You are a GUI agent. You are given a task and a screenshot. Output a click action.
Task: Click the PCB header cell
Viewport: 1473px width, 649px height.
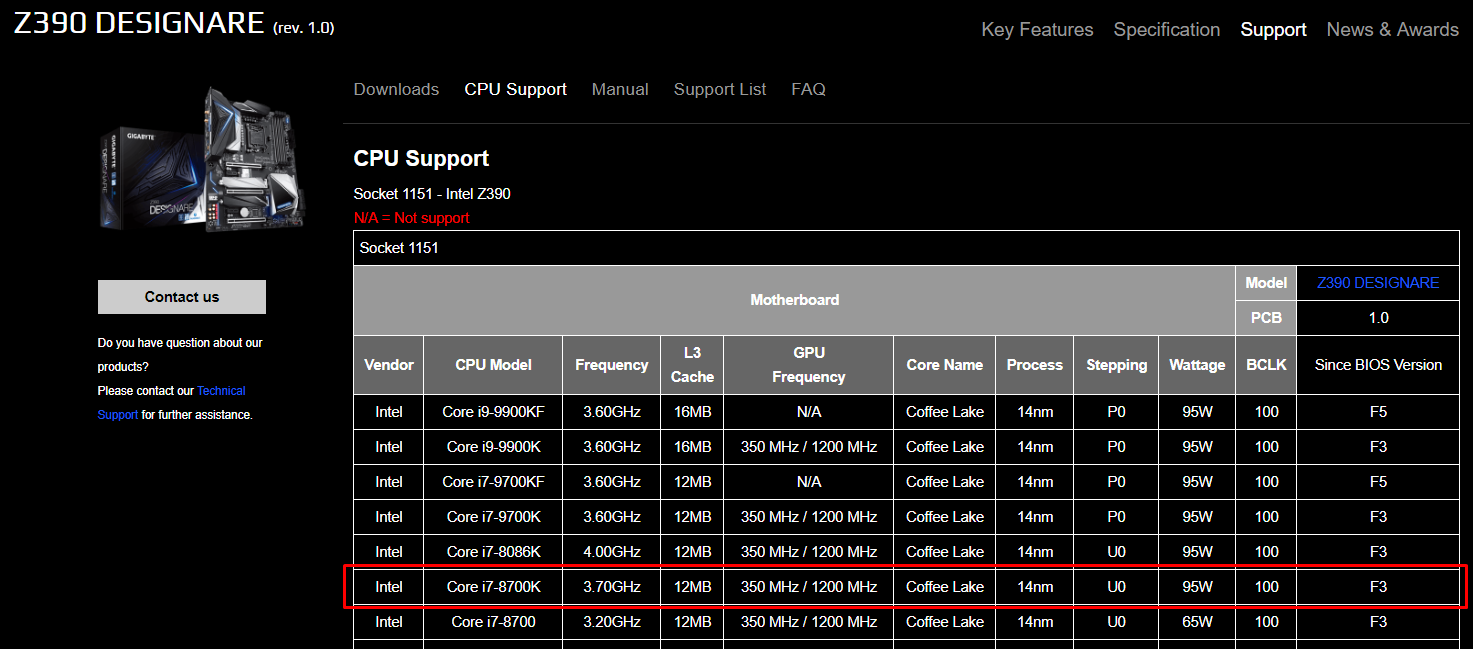point(1266,318)
